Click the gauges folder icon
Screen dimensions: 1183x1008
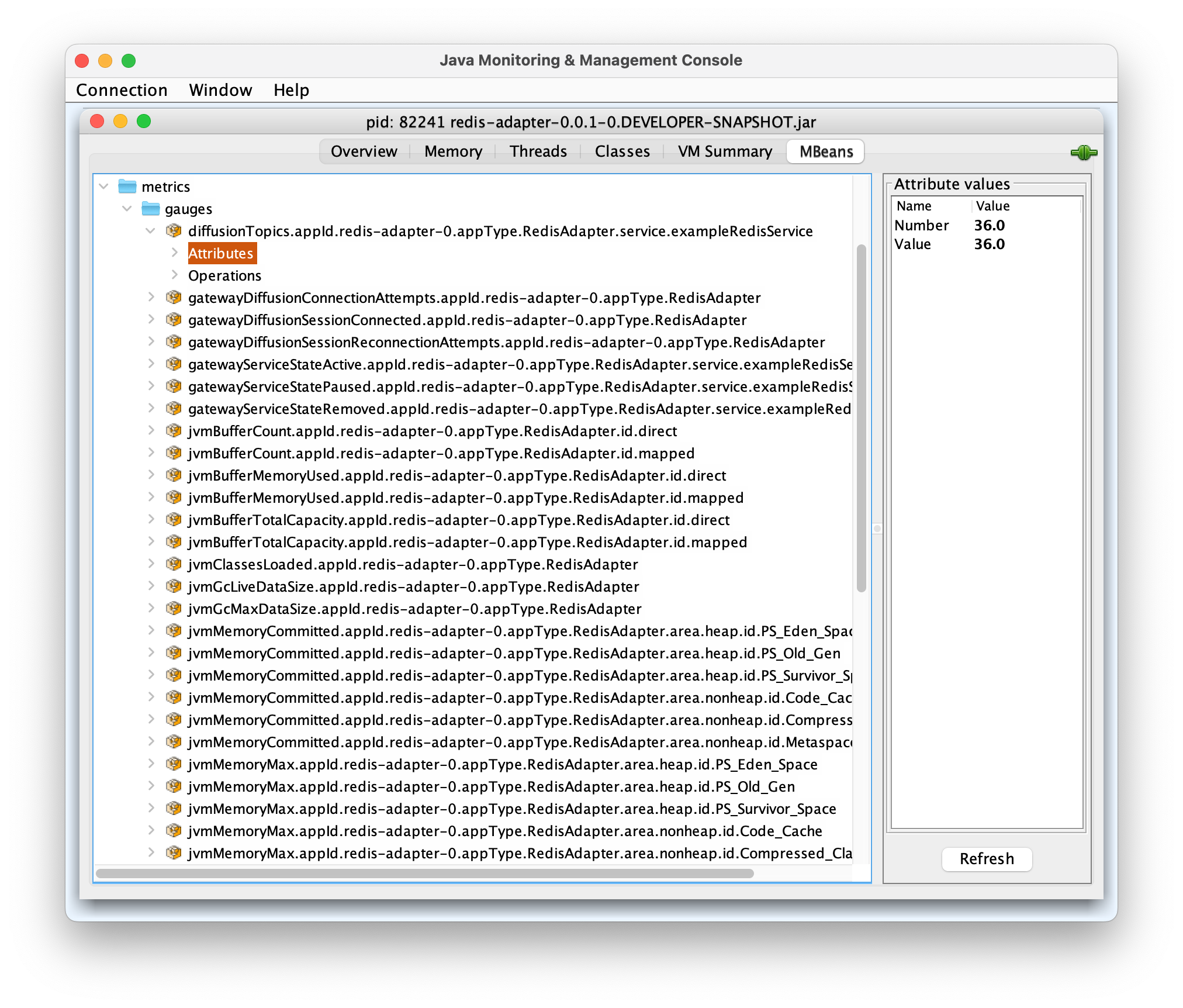point(149,209)
